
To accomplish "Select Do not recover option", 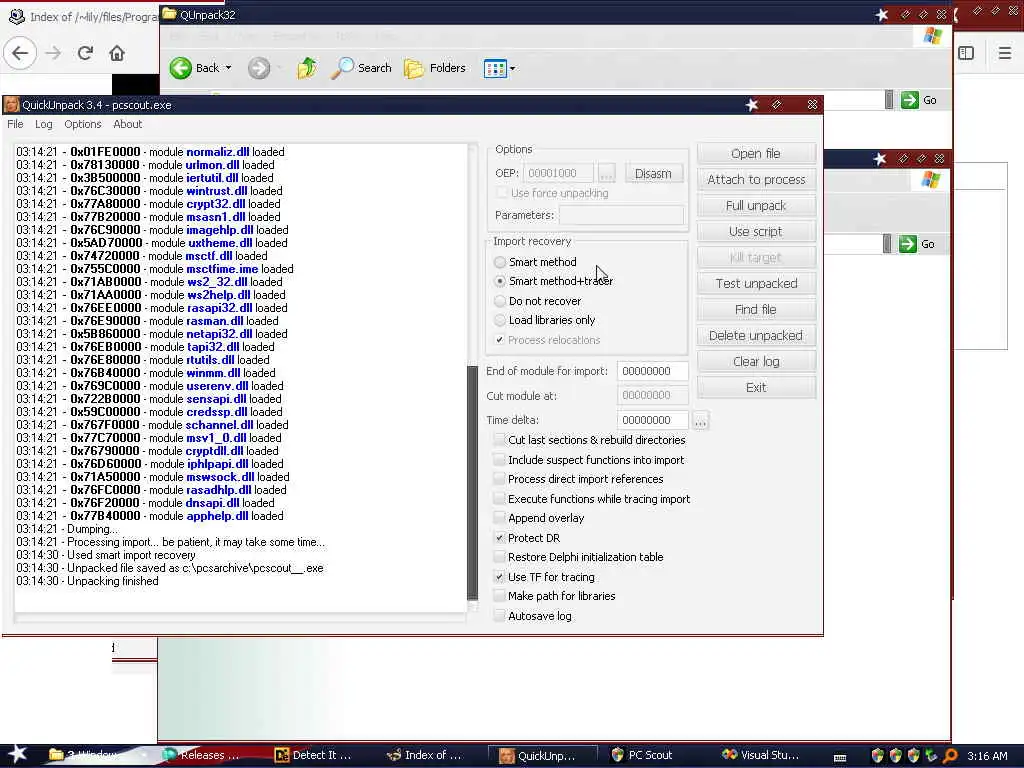I will tap(500, 301).
